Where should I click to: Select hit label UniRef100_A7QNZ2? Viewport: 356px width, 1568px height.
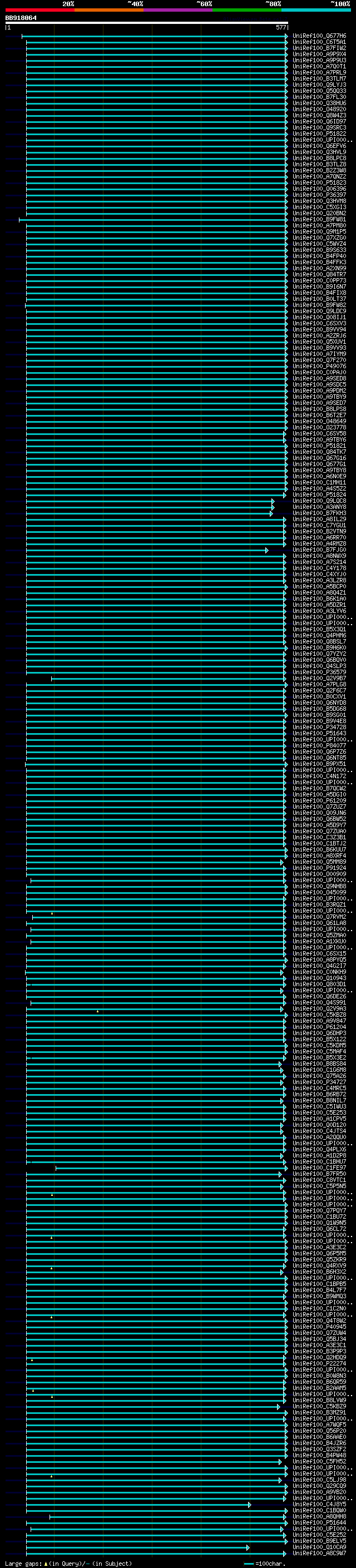[319, 177]
